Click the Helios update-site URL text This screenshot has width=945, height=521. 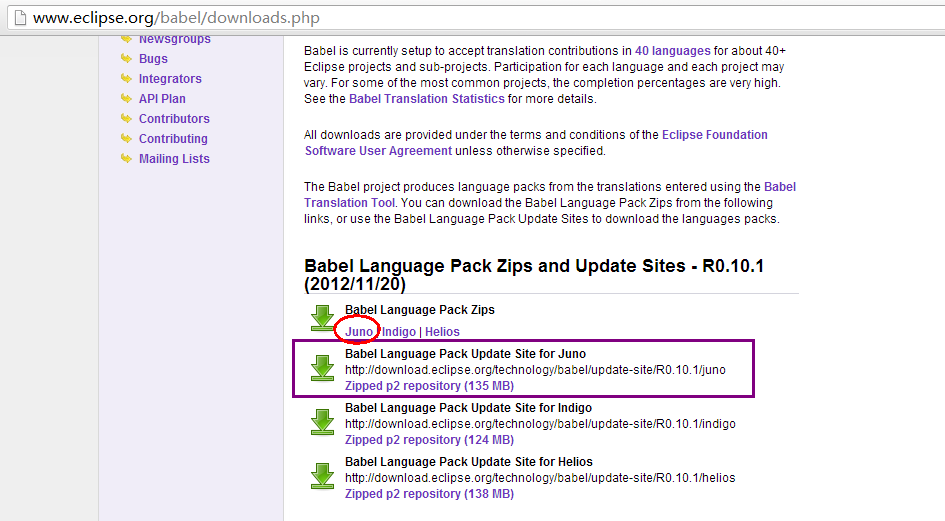pyautogui.click(x=540, y=478)
